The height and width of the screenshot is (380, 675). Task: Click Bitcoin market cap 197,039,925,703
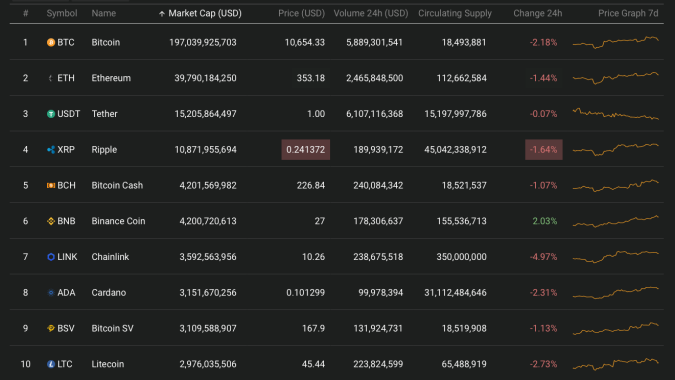tap(203, 42)
